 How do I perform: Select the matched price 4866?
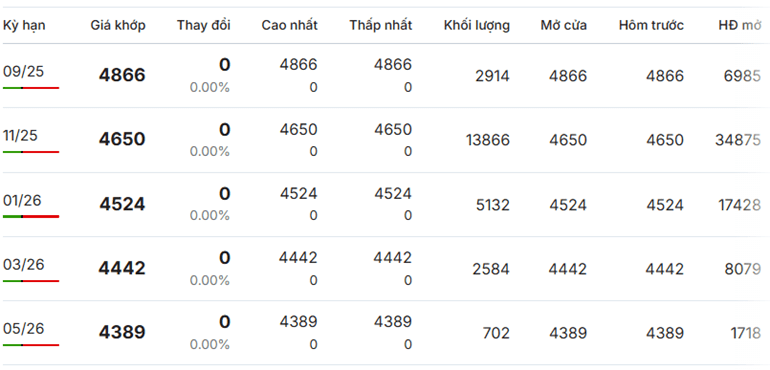pyautogui.click(x=122, y=76)
